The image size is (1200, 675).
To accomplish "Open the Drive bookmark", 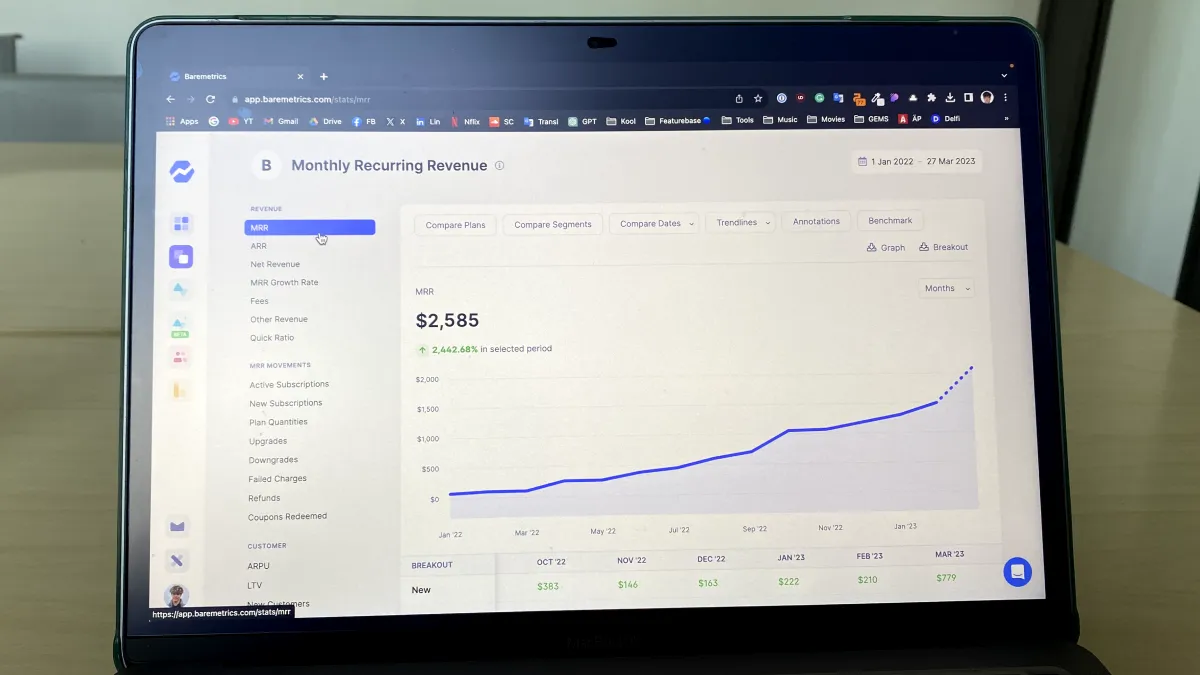I will click(325, 121).
